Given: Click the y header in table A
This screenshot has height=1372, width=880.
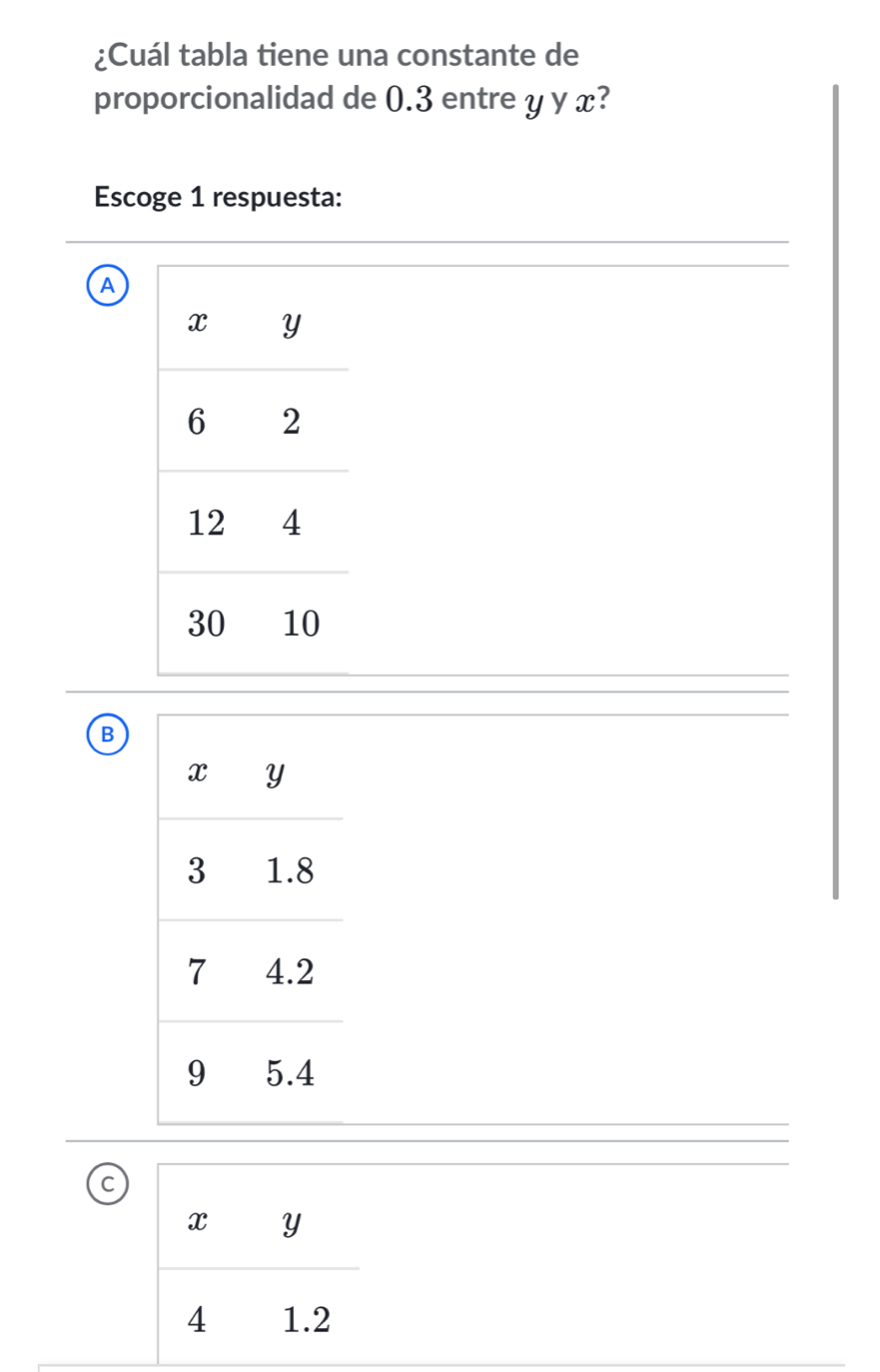Looking at the screenshot, I should click(x=291, y=323).
